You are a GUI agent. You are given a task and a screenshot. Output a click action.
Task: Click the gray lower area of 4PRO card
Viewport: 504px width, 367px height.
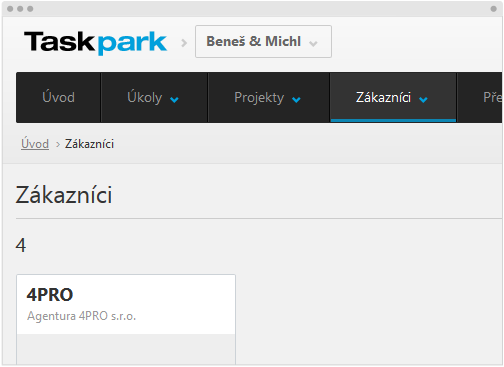(126, 349)
